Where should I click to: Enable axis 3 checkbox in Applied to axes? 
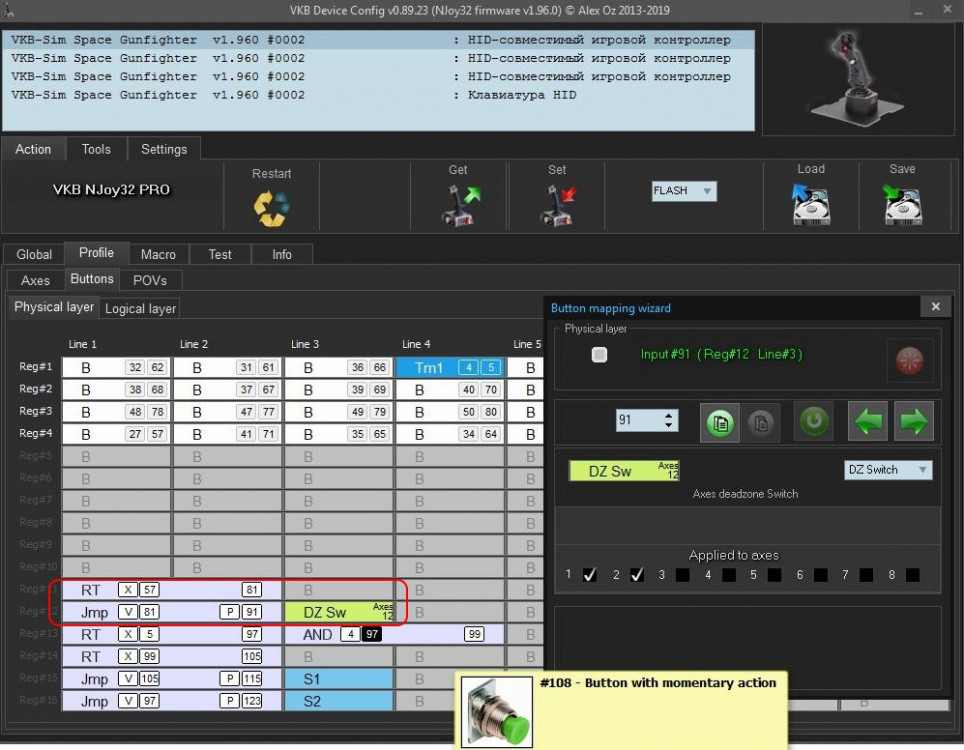[x=682, y=576]
